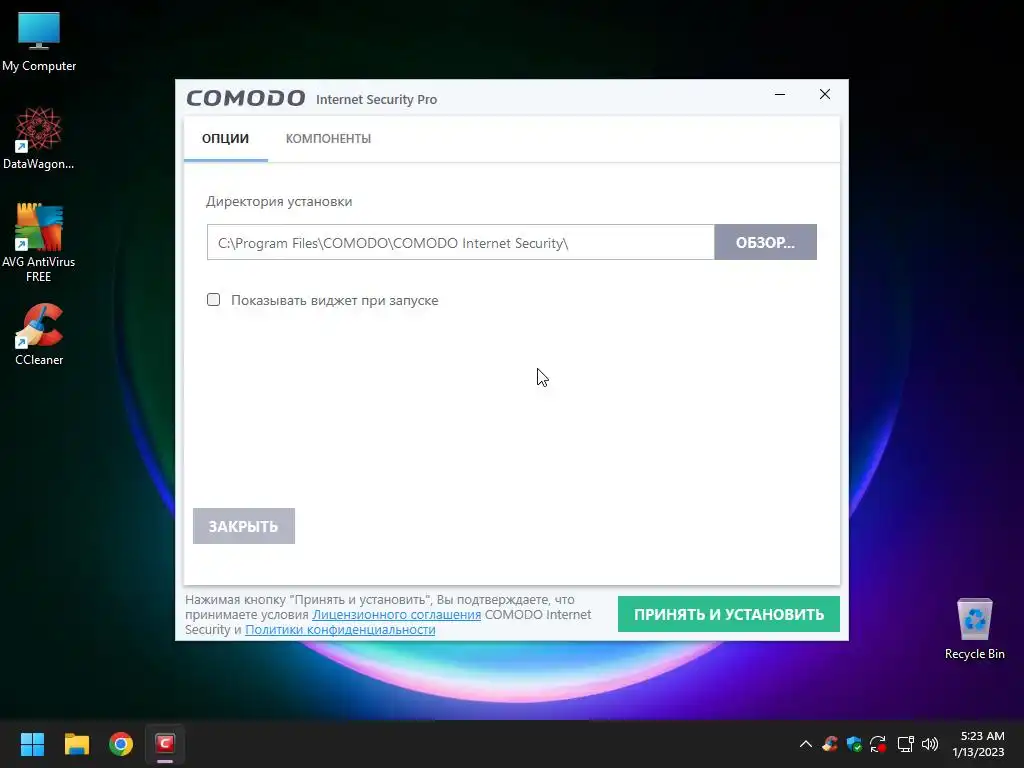Select Comodo installer taskbar icon
The image size is (1024, 768).
(x=165, y=744)
